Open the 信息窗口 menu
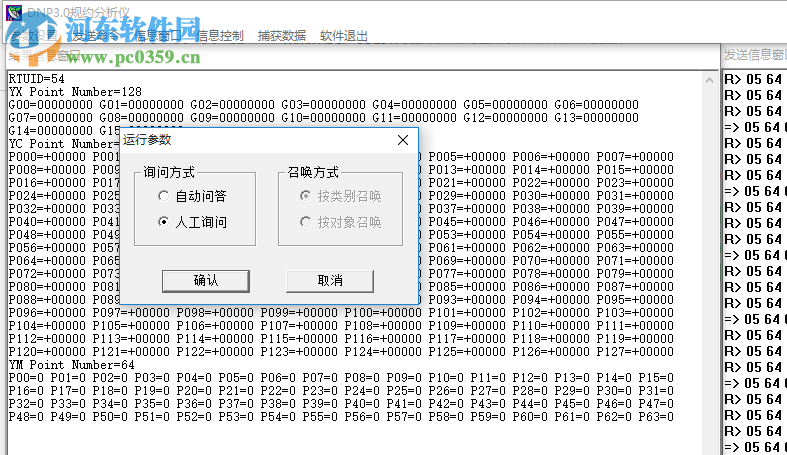787x455 pixels. [x=158, y=36]
